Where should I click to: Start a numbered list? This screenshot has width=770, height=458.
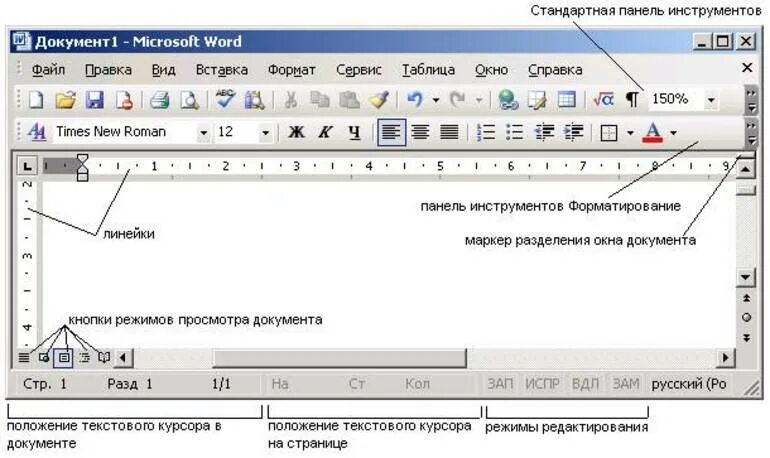click(486, 132)
